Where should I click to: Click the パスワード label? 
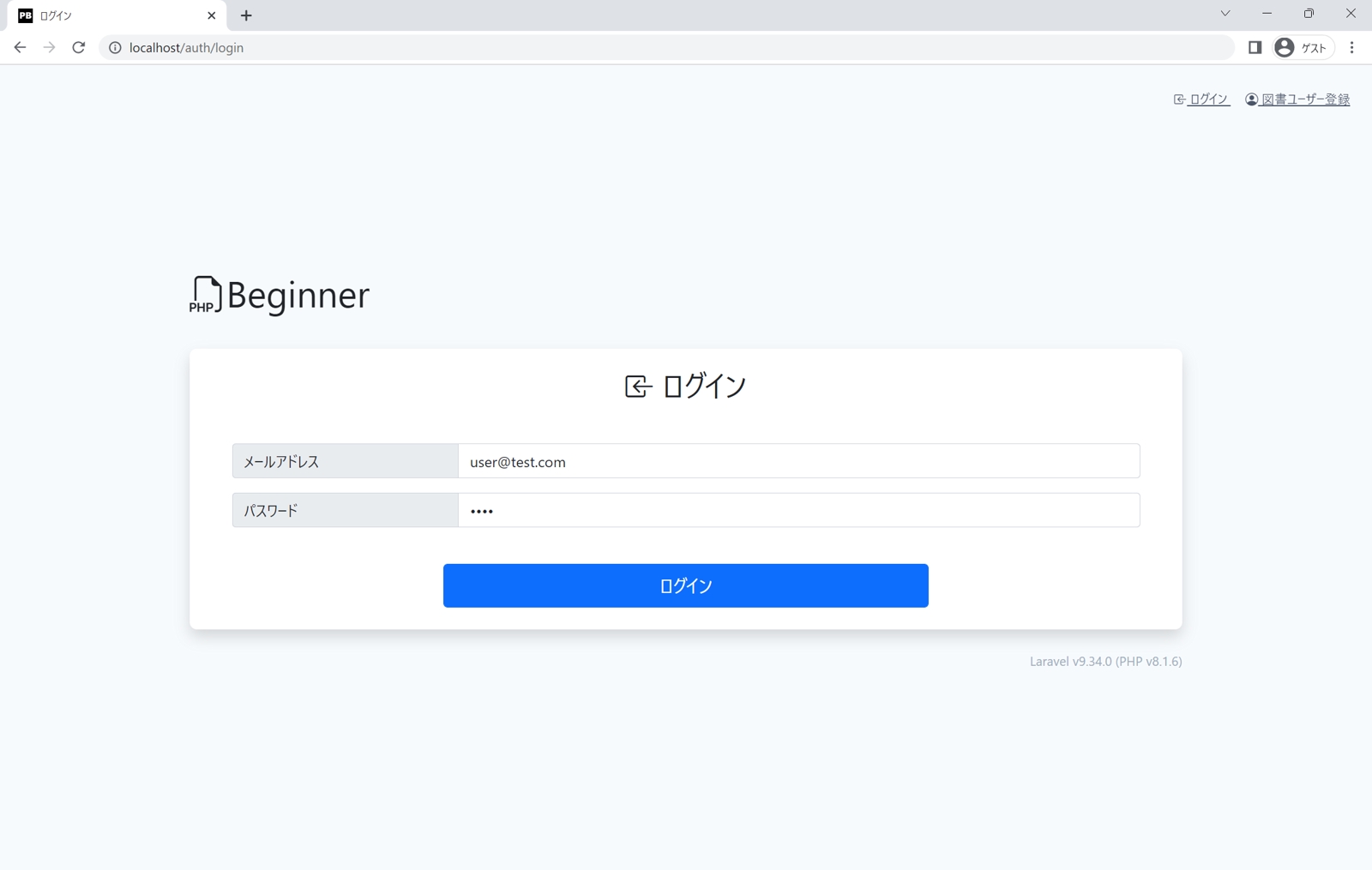345,510
